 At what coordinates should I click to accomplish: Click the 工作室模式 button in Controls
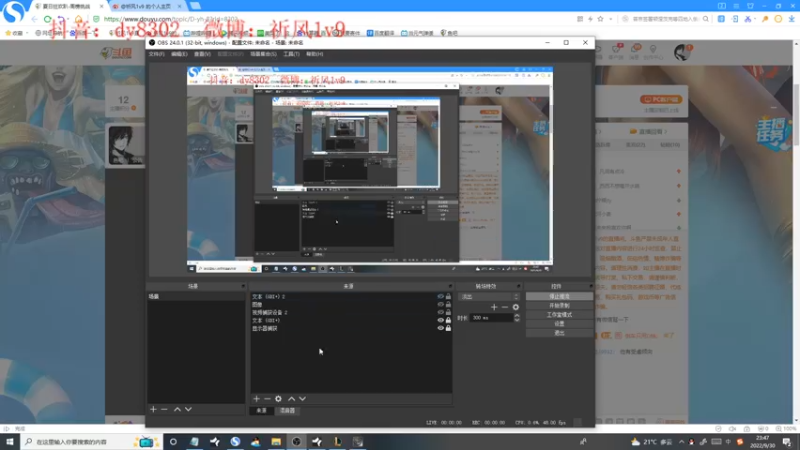pyautogui.click(x=559, y=315)
